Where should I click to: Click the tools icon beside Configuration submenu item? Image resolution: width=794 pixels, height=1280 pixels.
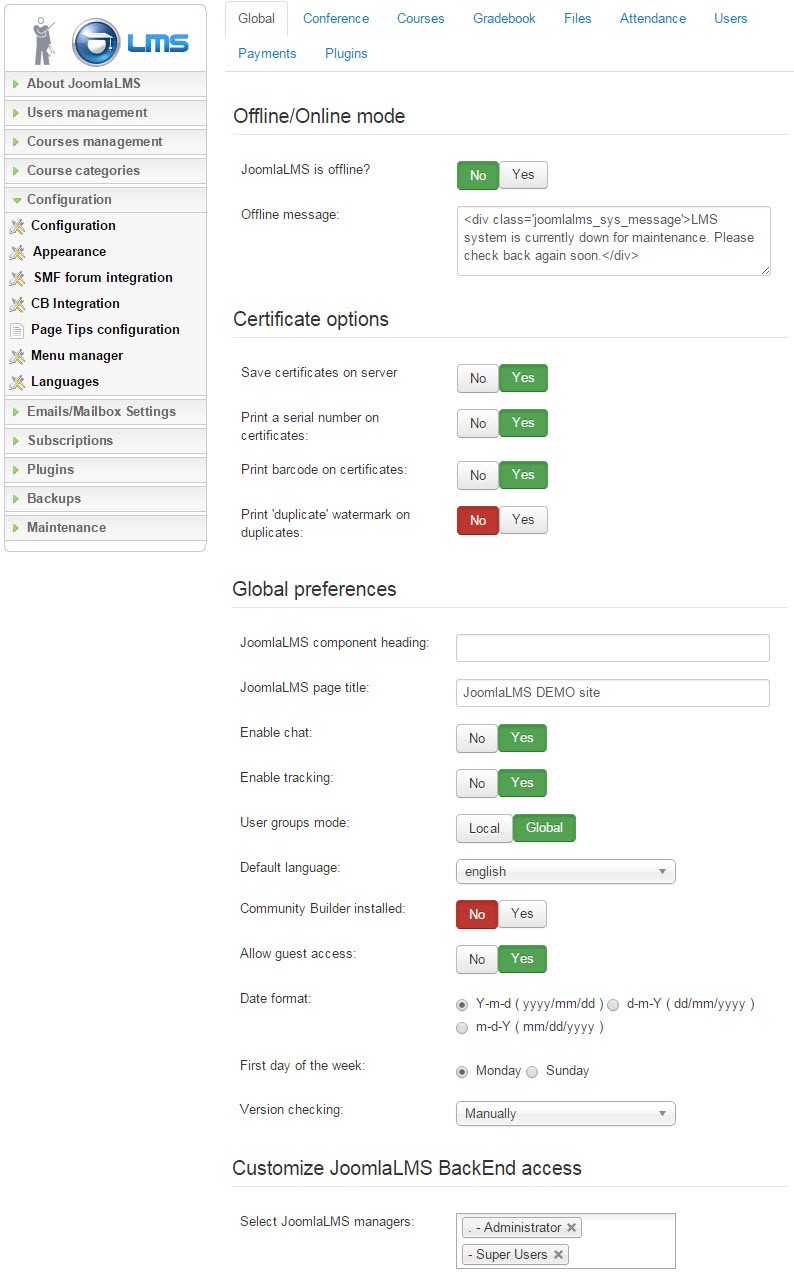pos(17,226)
